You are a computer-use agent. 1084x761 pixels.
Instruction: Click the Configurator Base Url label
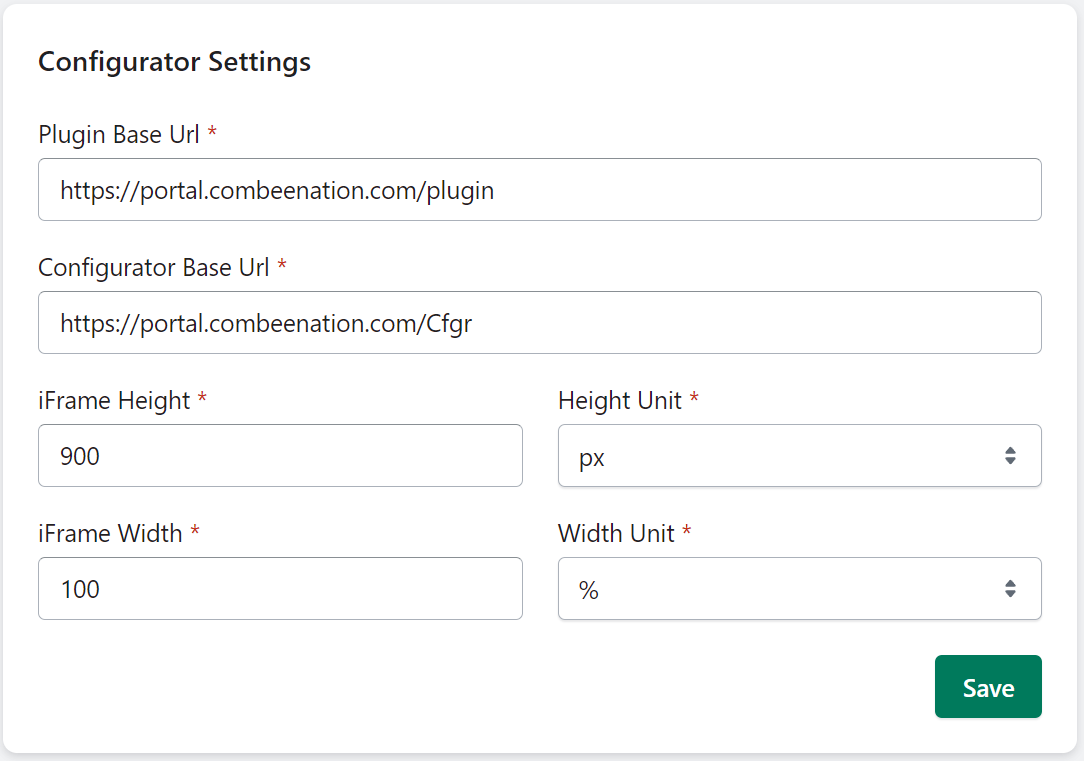click(x=153, y=267)
